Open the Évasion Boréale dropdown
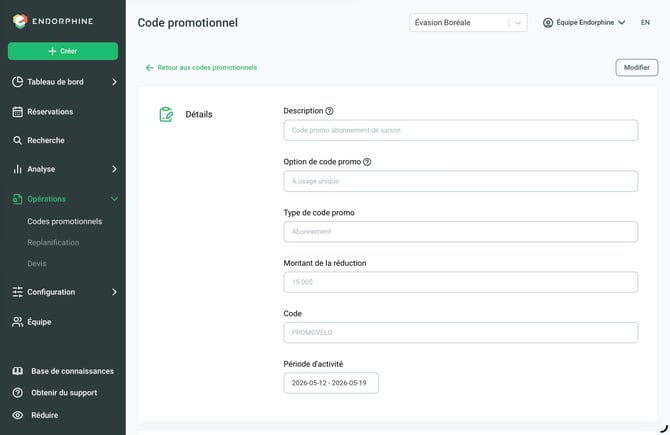 click(x=468, y=23)
